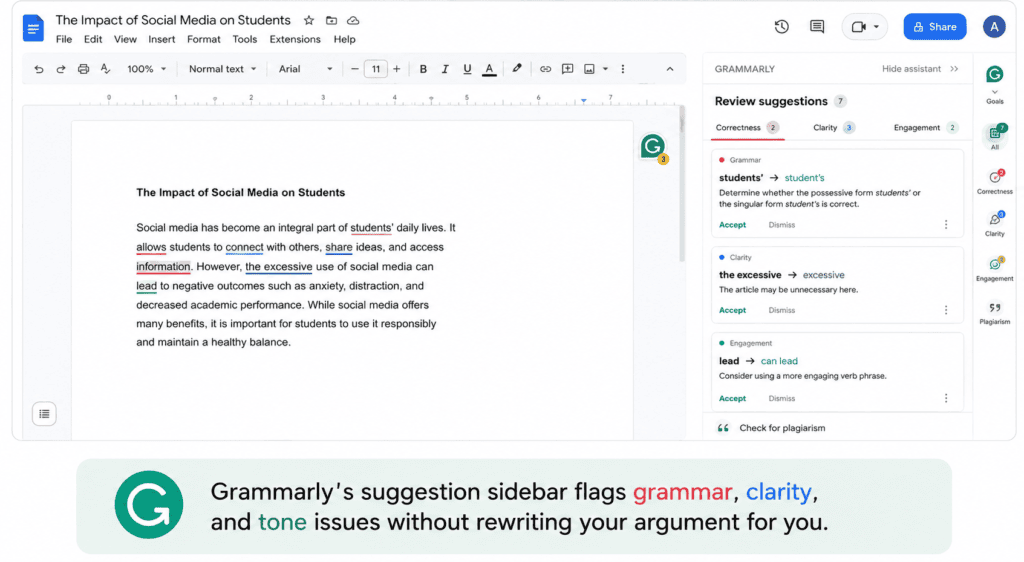This screenshot has width=1024, height=562.
Task: Open version history clock icon
Action: [x=782, y=27]
